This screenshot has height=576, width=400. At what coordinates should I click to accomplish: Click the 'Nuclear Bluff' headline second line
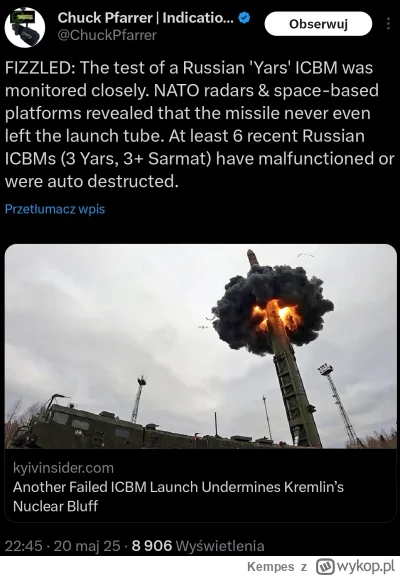(55, 506)
